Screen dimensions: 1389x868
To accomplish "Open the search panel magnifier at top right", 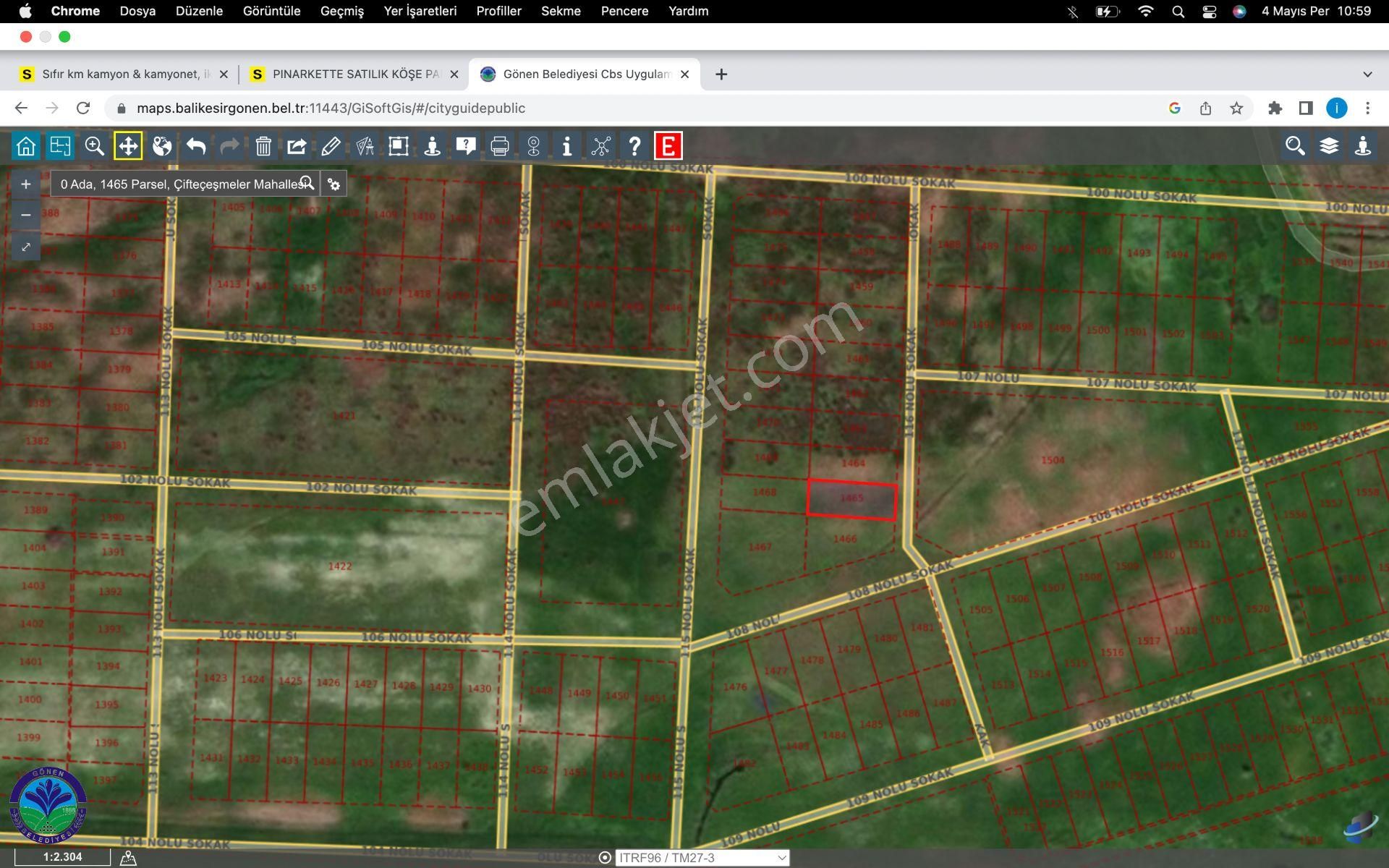I will coord(1295,146).
